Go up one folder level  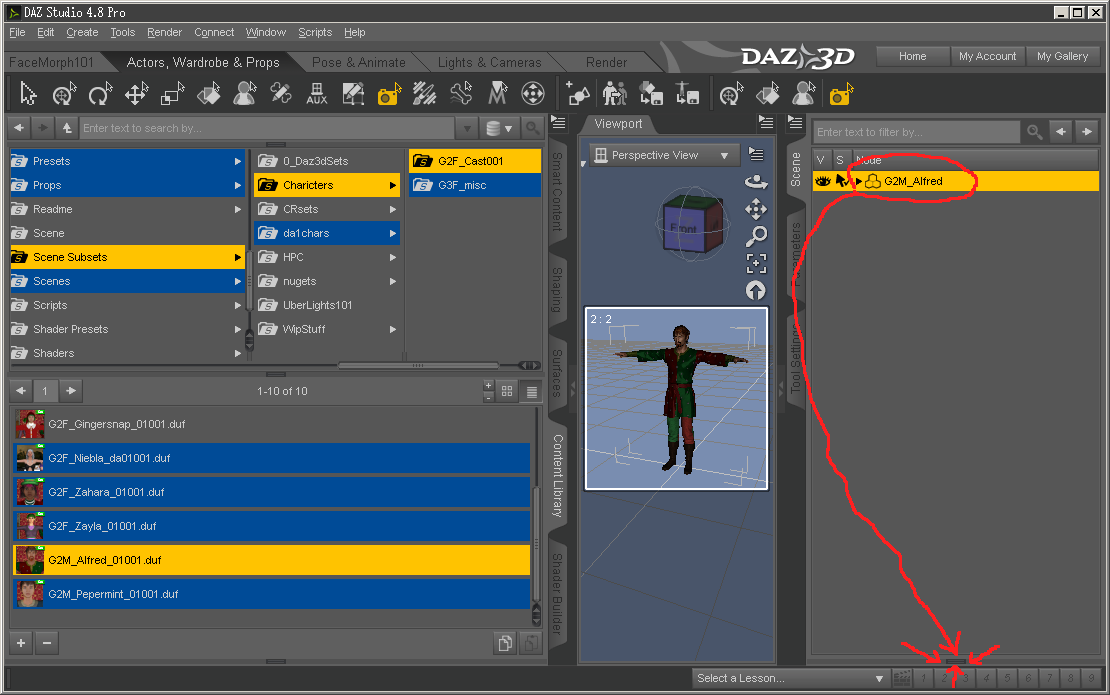pyautogui.click(x=67, y=128)
